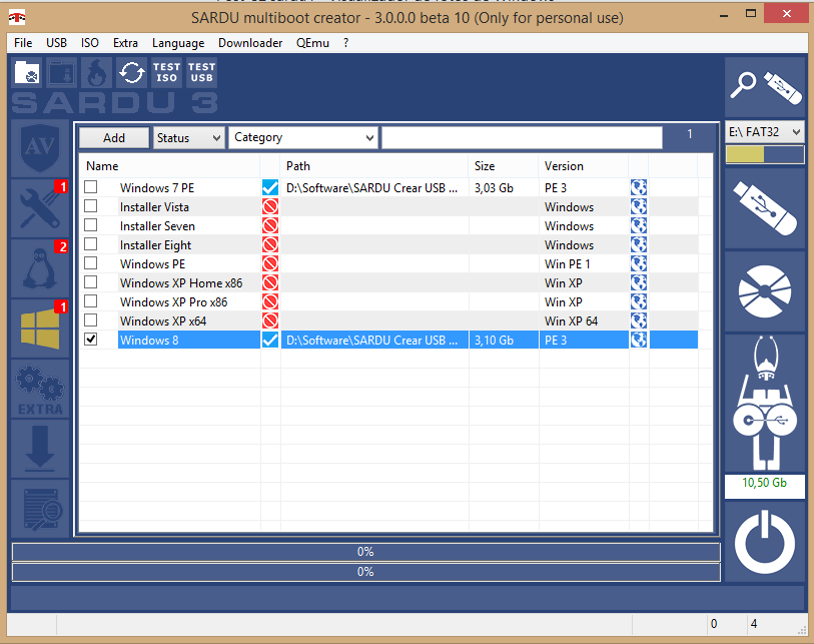The image size is (814, 644).
Task: Open the Status dropdown filter
Action: pos(189,138)
